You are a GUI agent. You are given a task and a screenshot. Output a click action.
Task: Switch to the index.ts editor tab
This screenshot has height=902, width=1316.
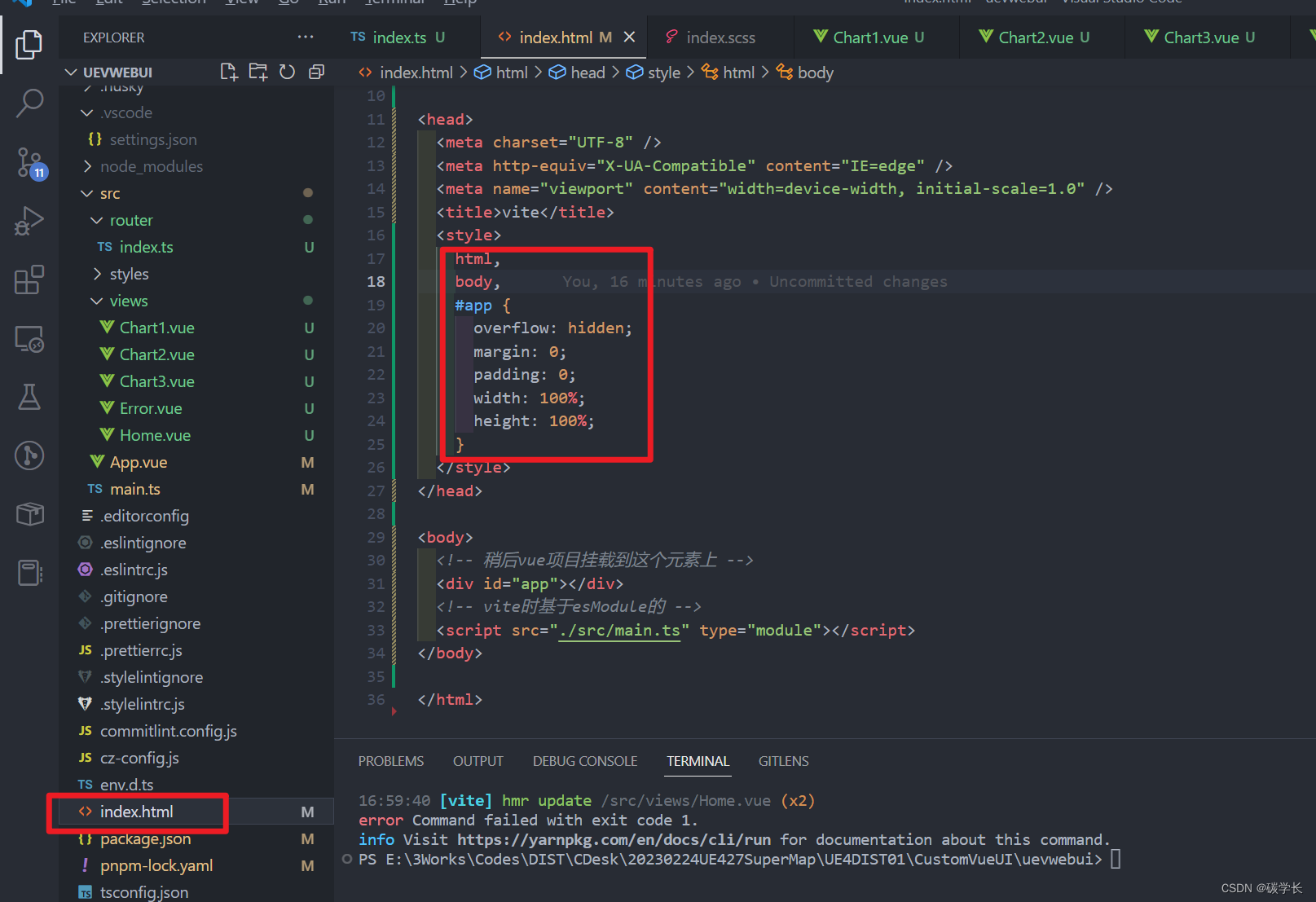(x=398, y=37)
